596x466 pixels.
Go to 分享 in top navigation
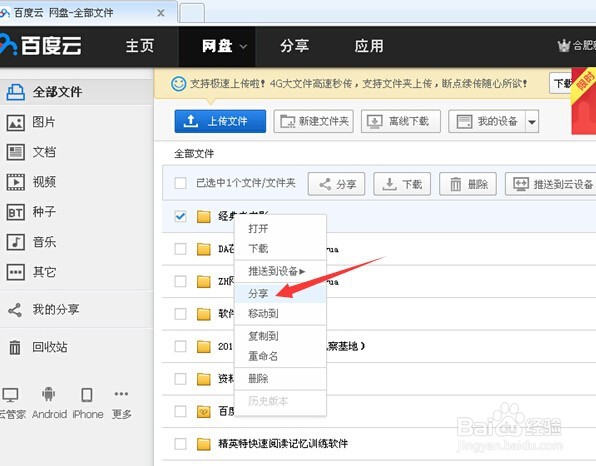tap(294, 46)
